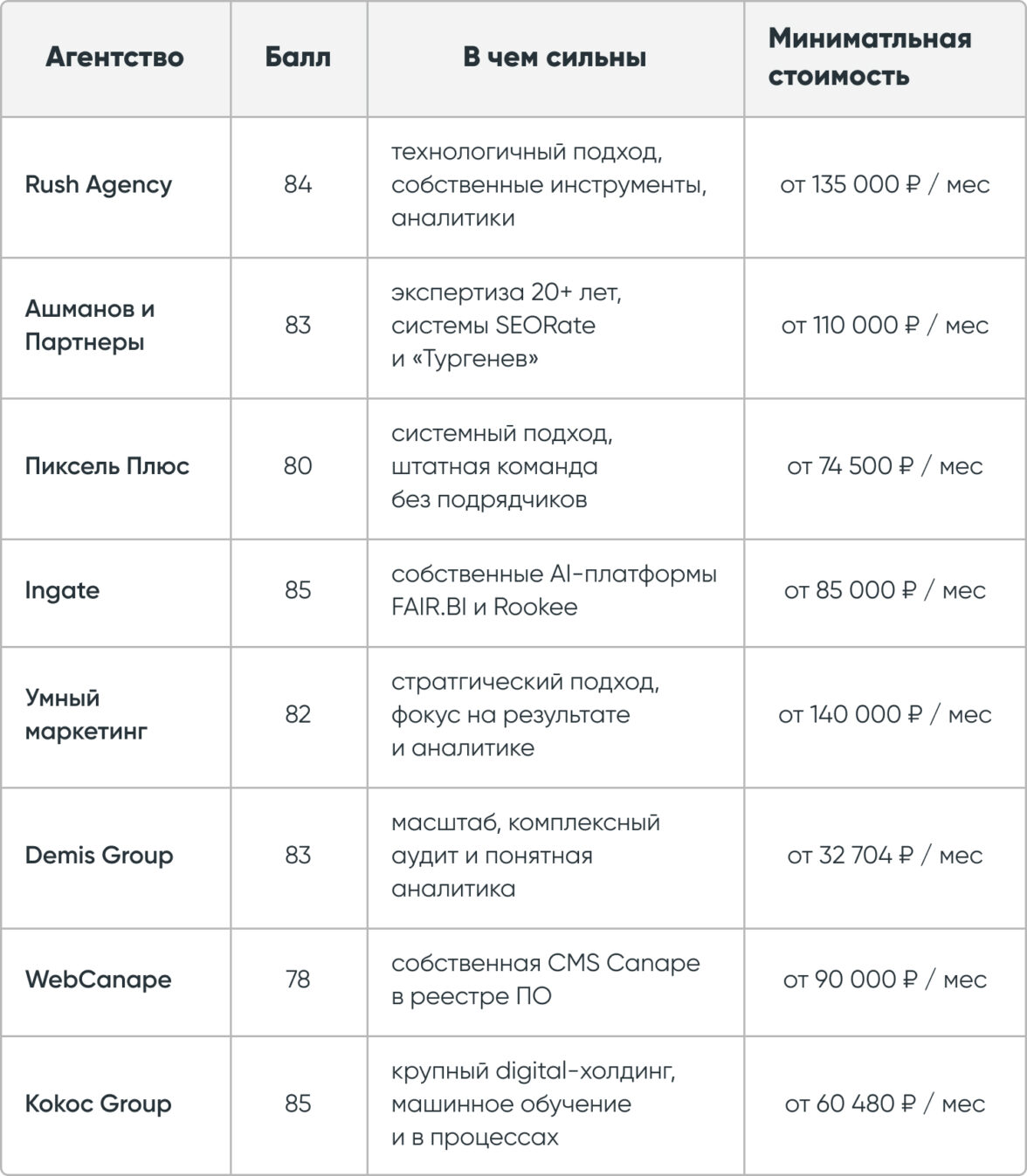Screen dimensions: 1027x1176
Task: Click WebCanape's score of 78
Action: [x=298, y=980]
